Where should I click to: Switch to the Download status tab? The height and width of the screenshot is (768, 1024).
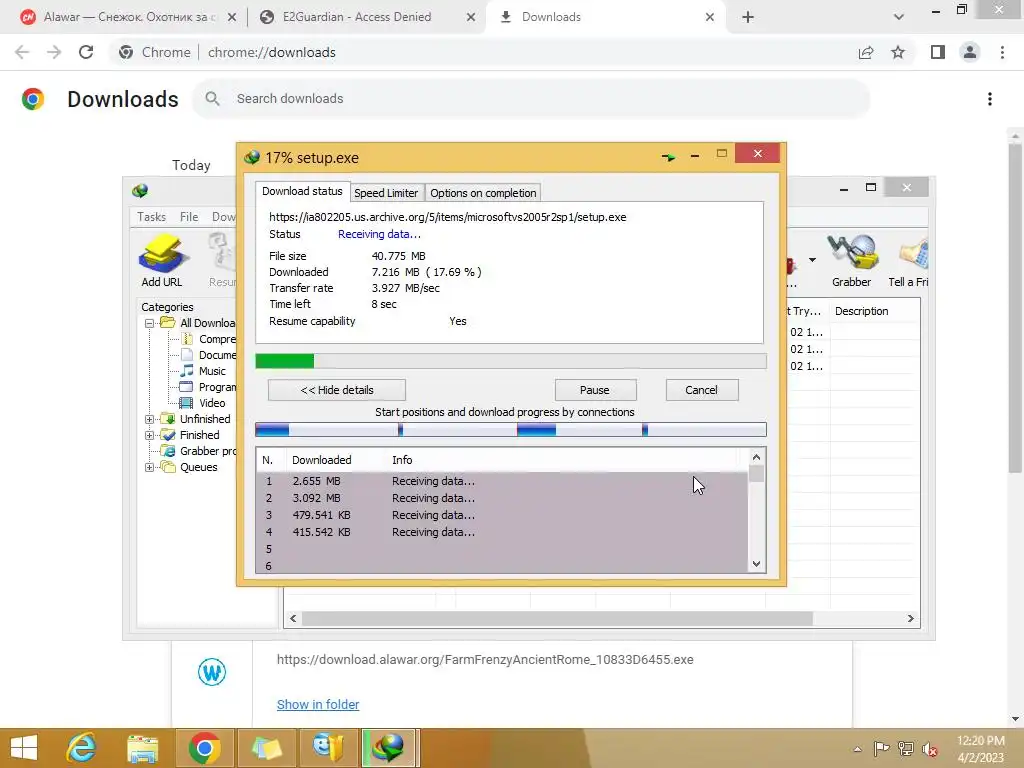pyautogui.click(x=302, y=191)
